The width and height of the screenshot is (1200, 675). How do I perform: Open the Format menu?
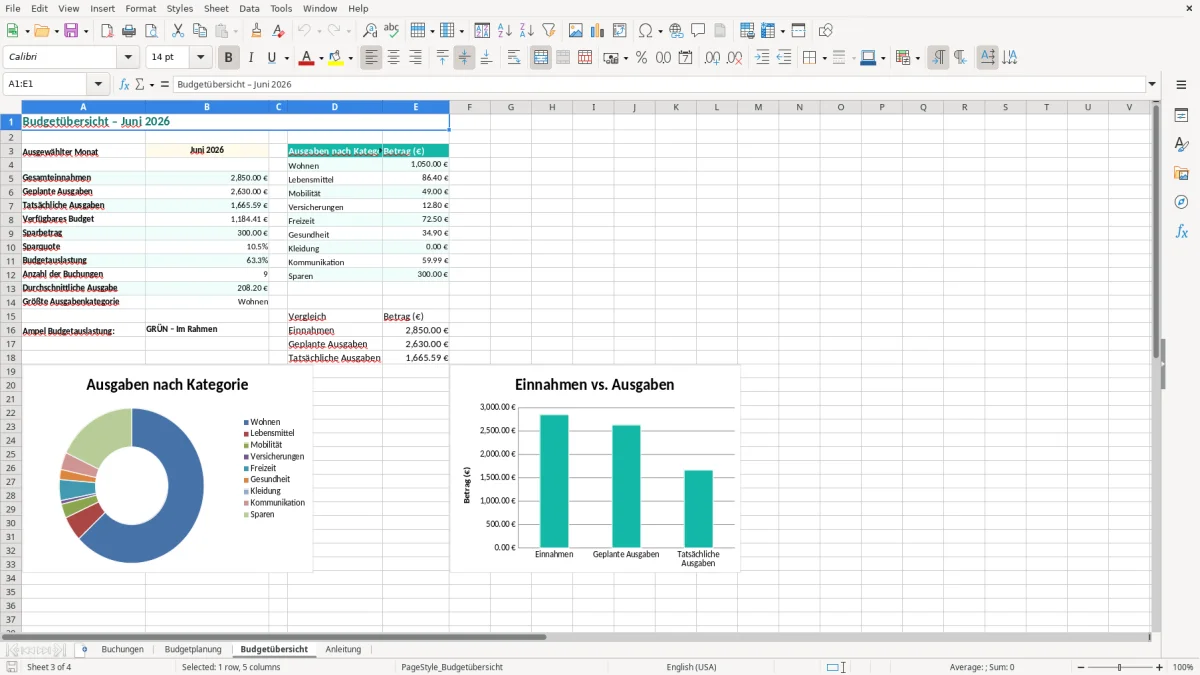(140, 8)
